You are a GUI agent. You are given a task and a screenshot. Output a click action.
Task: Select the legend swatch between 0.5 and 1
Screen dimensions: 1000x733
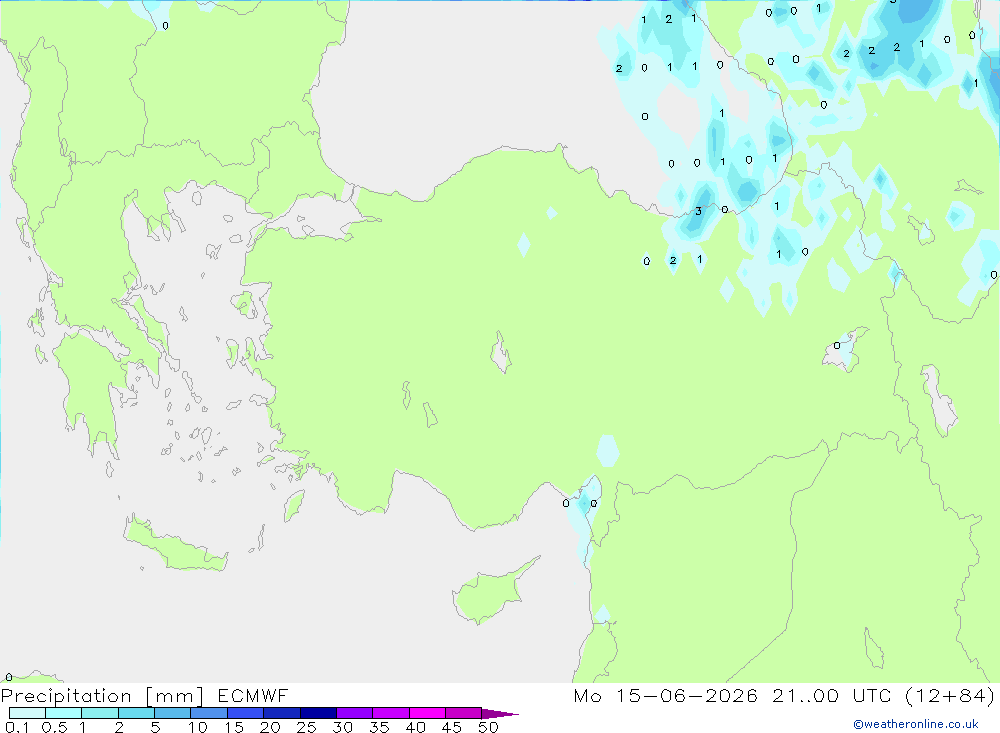point(64,713)
